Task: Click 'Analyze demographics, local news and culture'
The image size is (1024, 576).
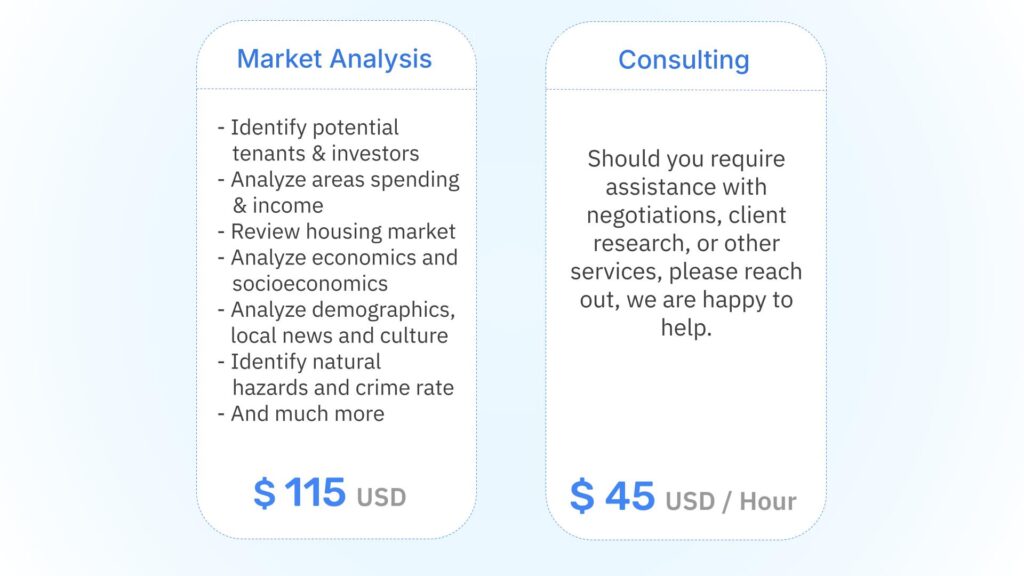Action: pyautogui.click(x=336, y=322)
